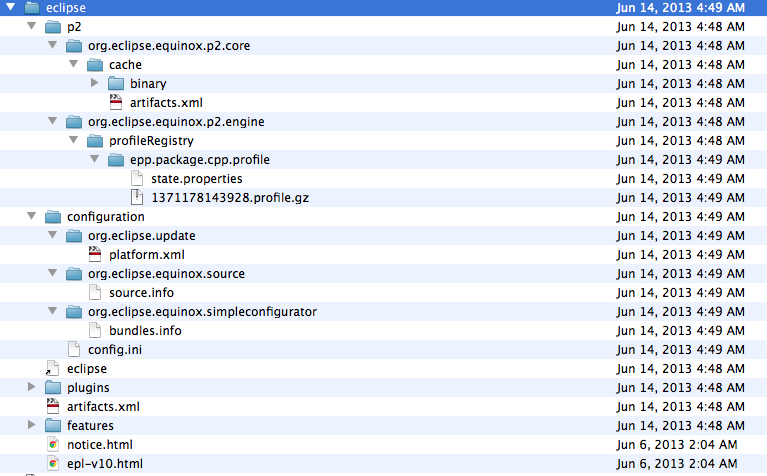Click the org.eclipse.equinox.p2.core folder icon
The image size is (767, 476).
pyautogui.click(x=74, y=45)
